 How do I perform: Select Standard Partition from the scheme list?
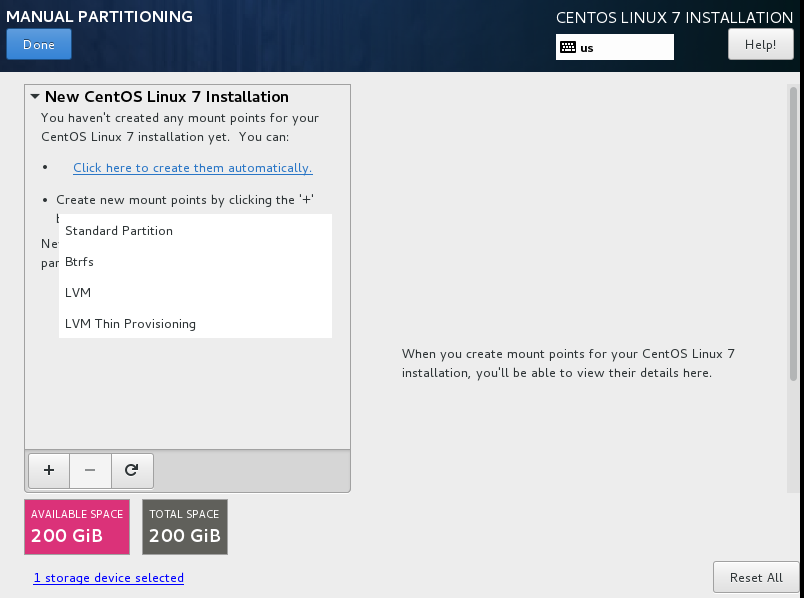195,231
